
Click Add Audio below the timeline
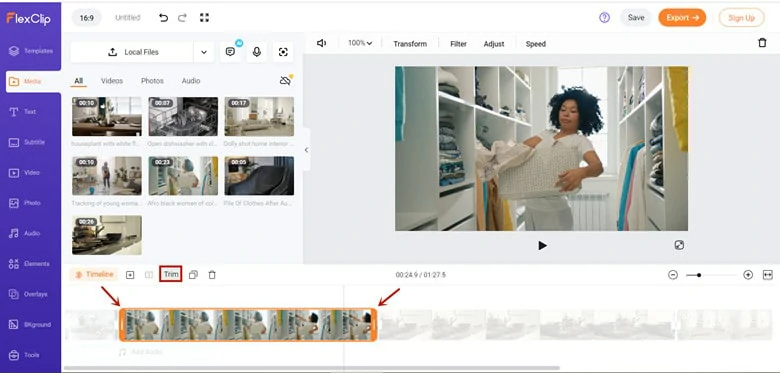[141, 352]
